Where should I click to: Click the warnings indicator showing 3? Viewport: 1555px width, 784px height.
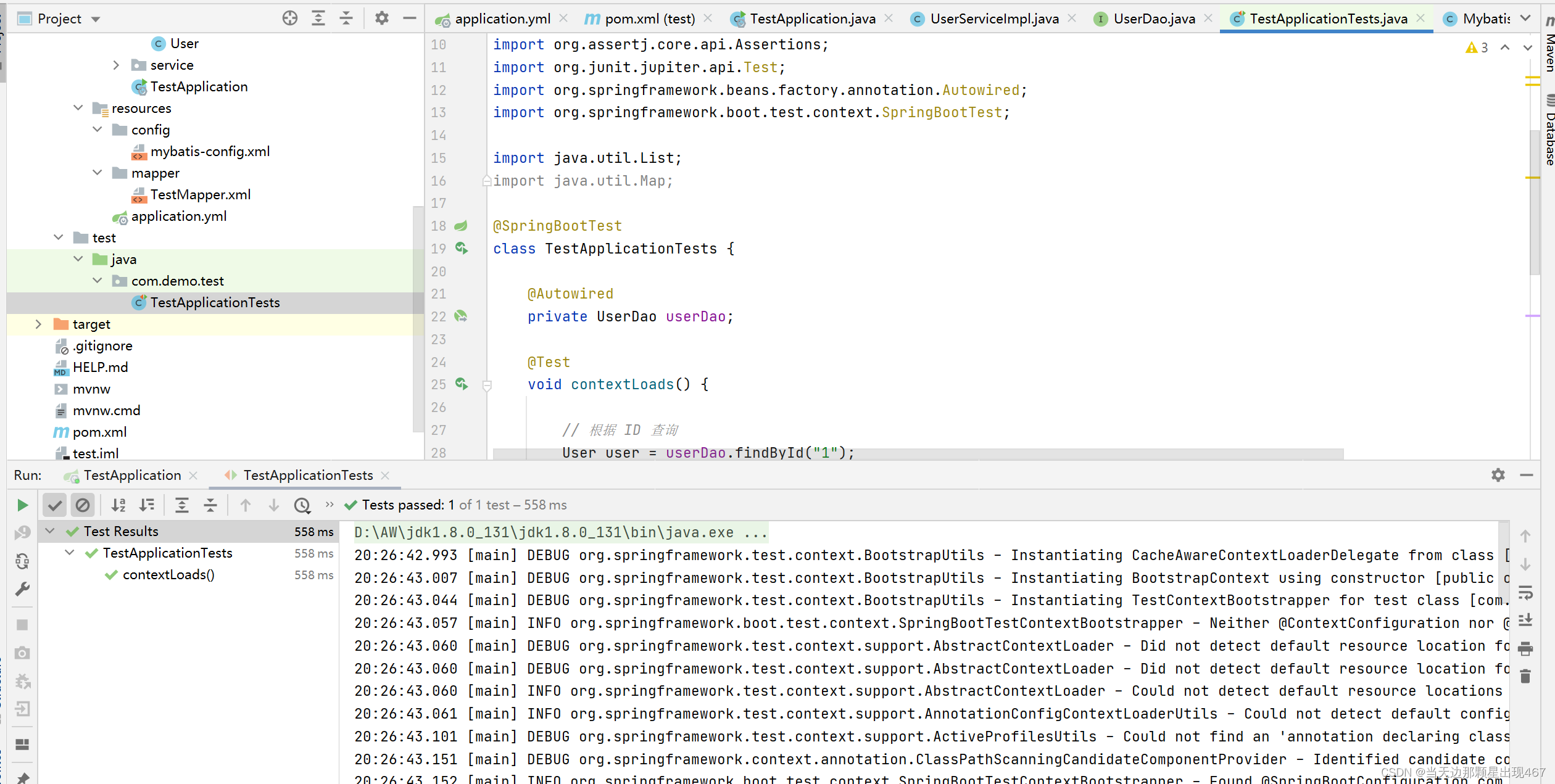[x=1477, y=47]
